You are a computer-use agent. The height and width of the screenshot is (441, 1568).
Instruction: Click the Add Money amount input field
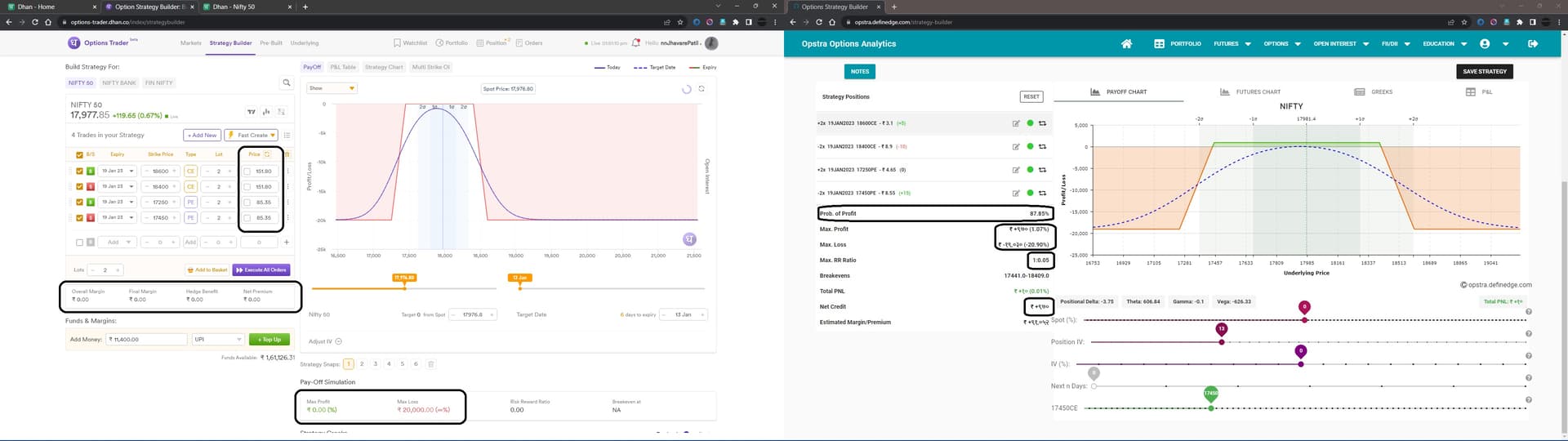(x=147, y=339)
